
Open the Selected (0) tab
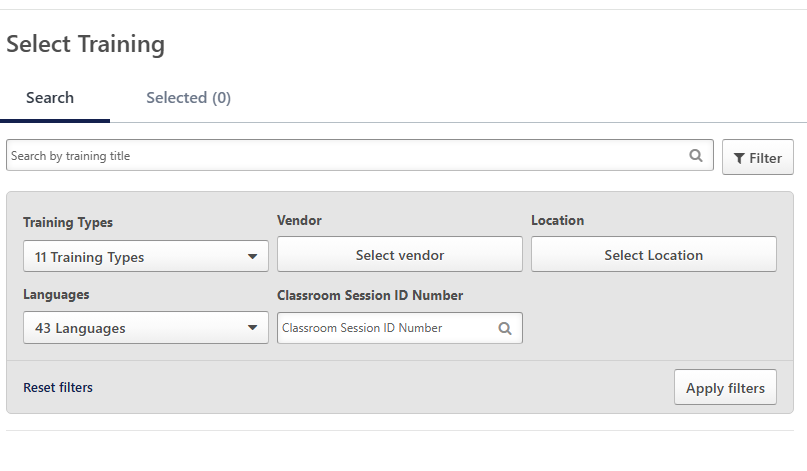188,98
